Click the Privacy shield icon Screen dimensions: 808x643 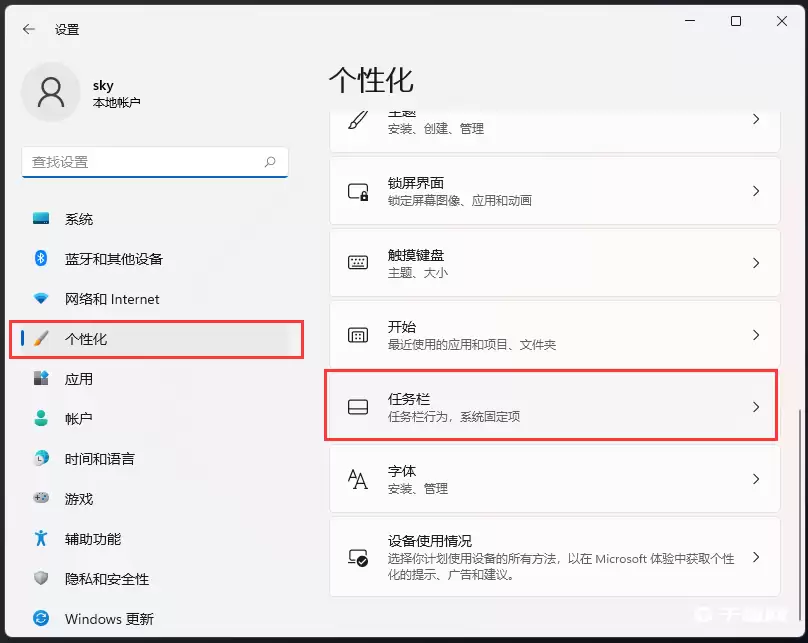pos(41,578)
